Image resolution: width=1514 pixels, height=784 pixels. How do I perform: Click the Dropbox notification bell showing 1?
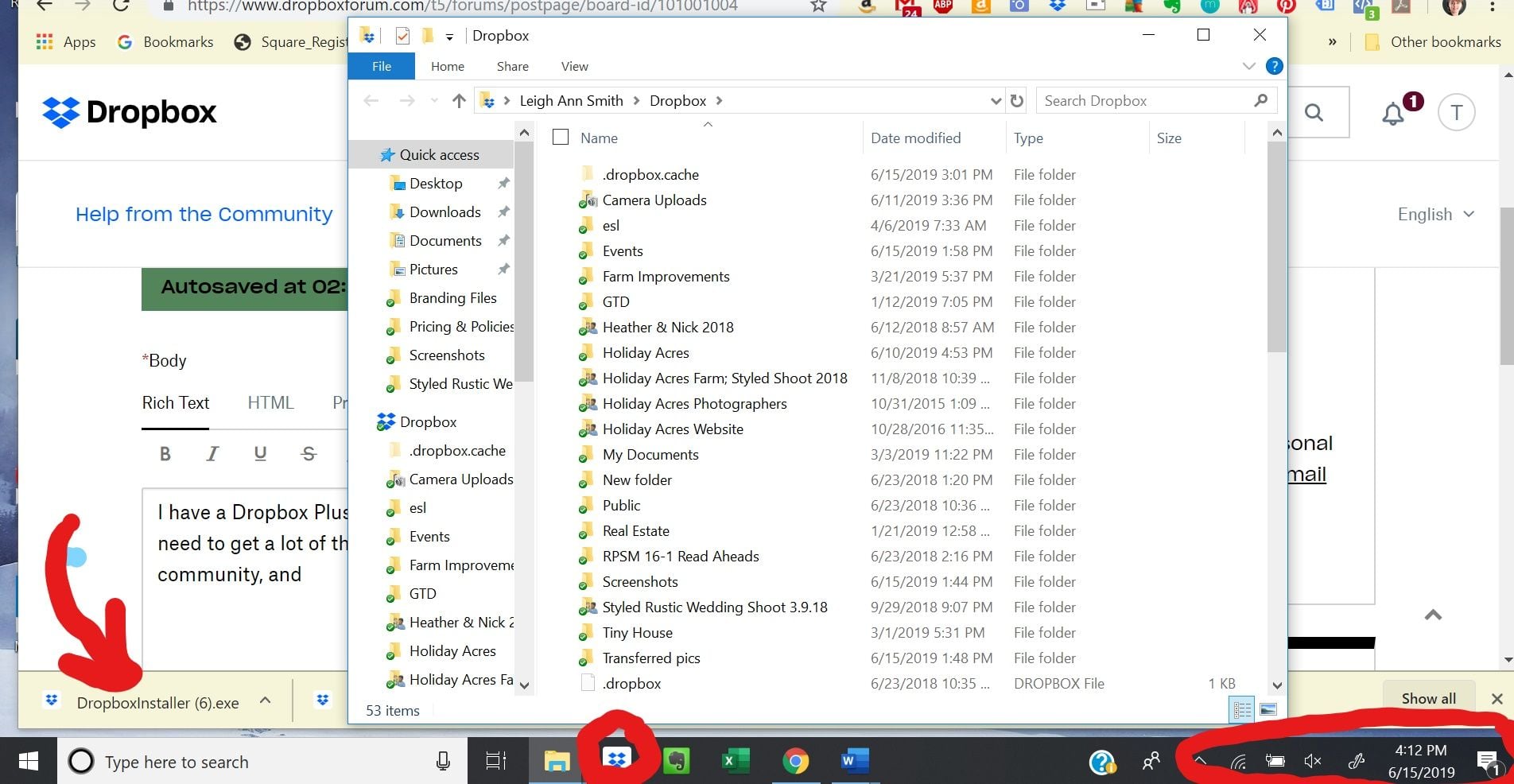pos(1392,114)
